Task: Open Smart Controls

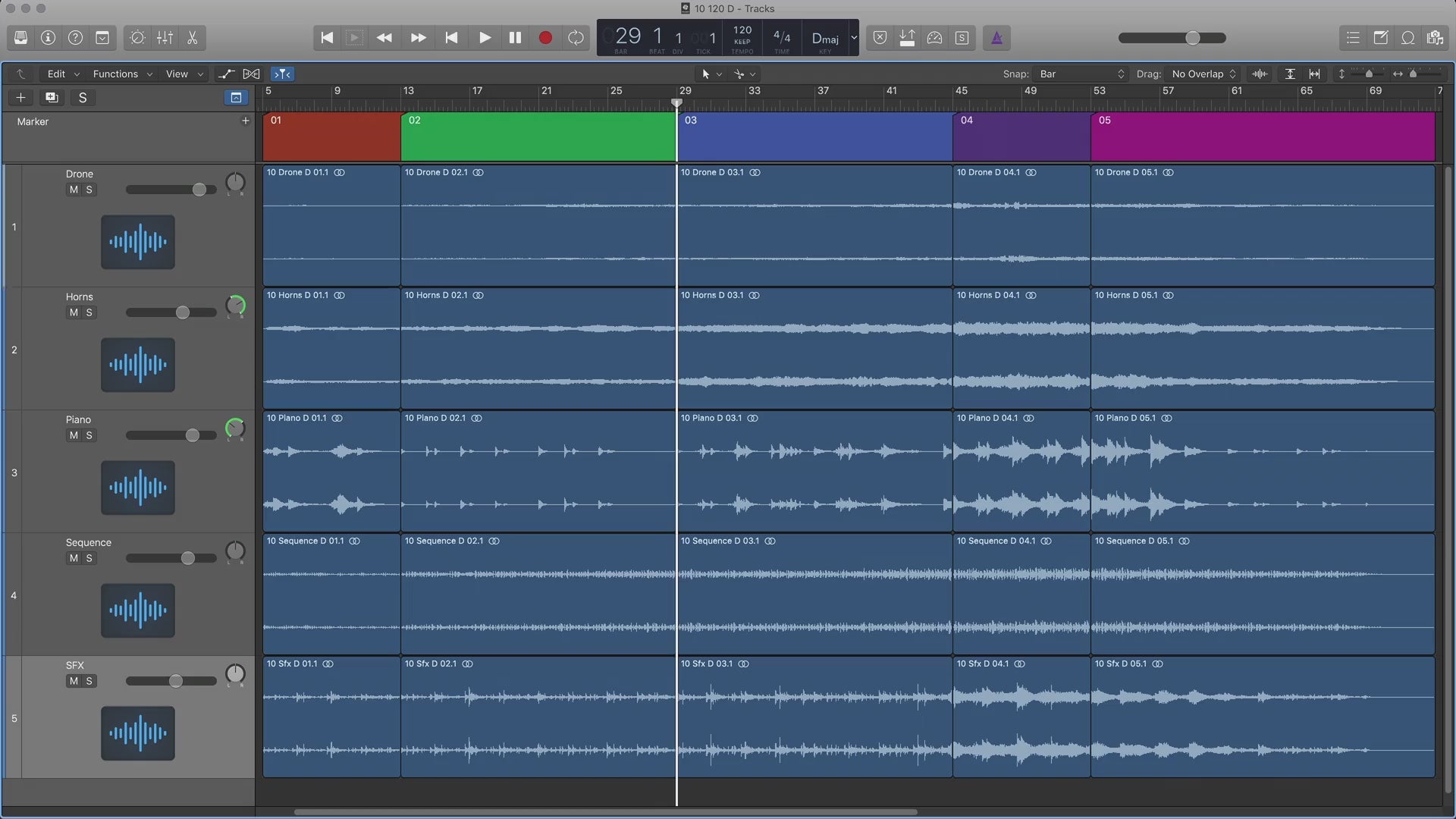Action: point(137,38)
